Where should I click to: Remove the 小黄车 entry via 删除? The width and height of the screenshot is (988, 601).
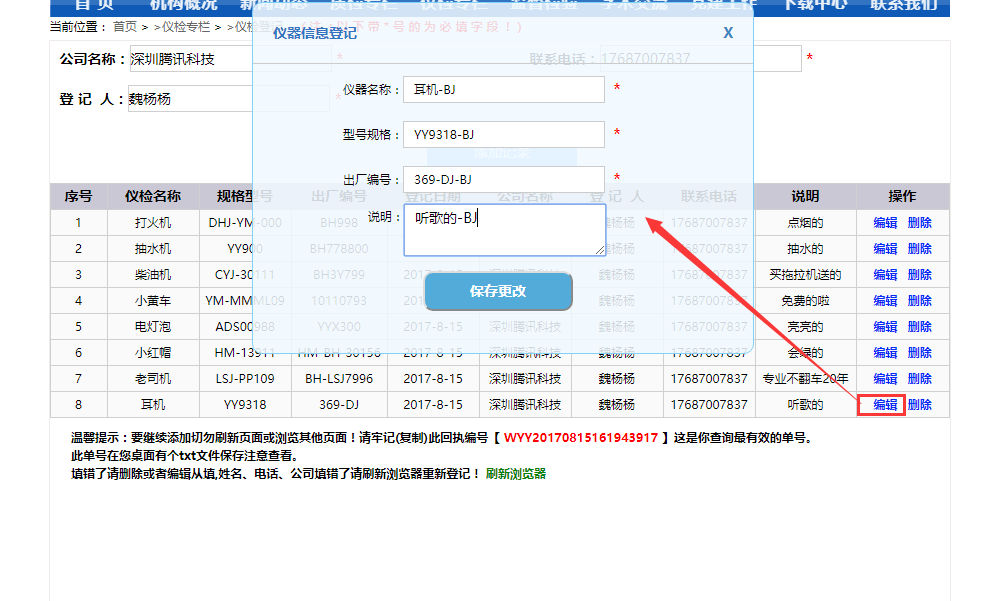(x=920, y=300)
